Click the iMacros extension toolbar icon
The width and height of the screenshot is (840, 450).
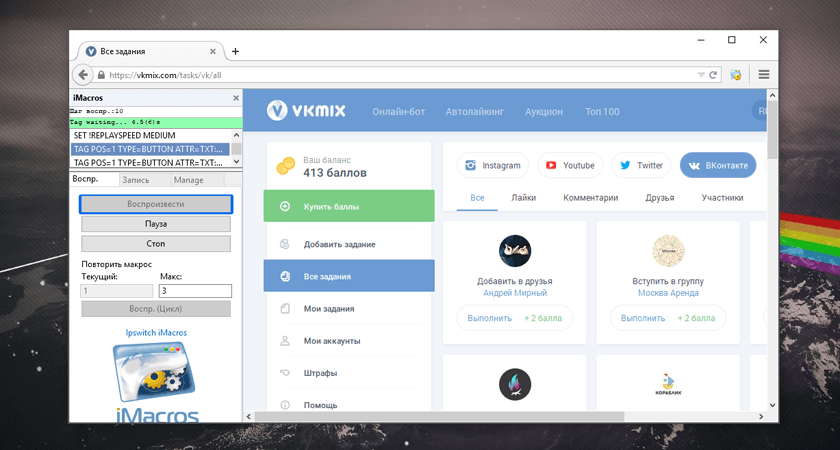736,75
